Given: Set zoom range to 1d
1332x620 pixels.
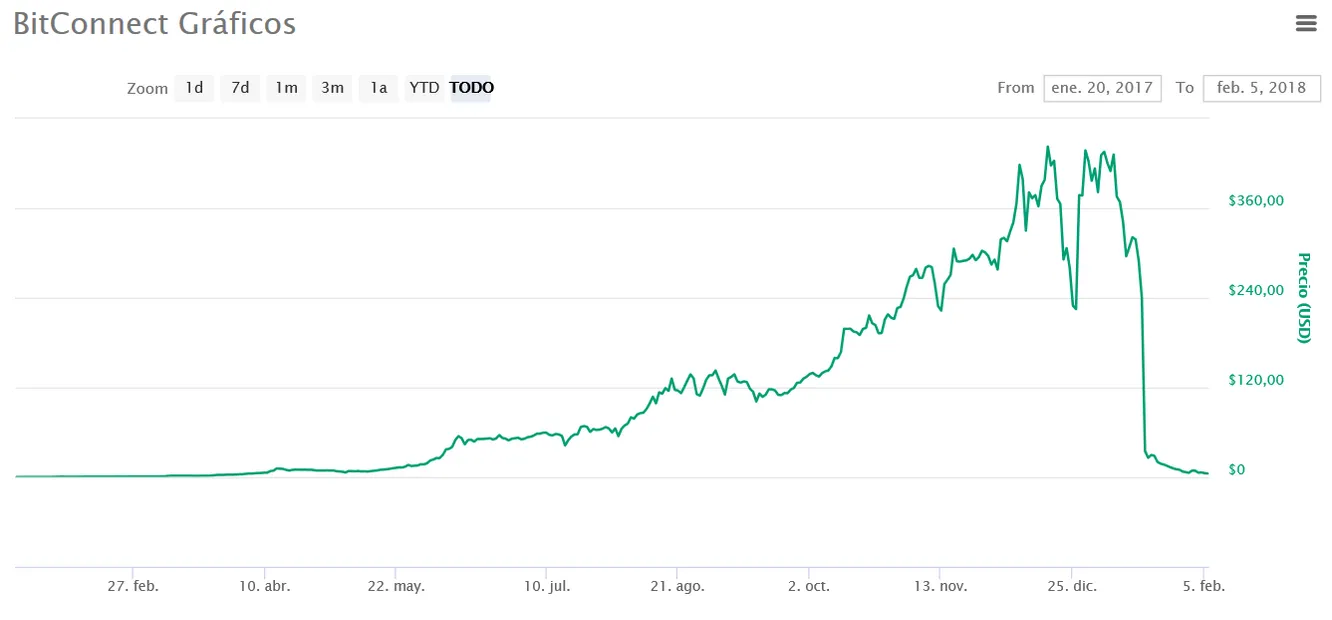Looking at the screenshot, I should tap(194, 88).
